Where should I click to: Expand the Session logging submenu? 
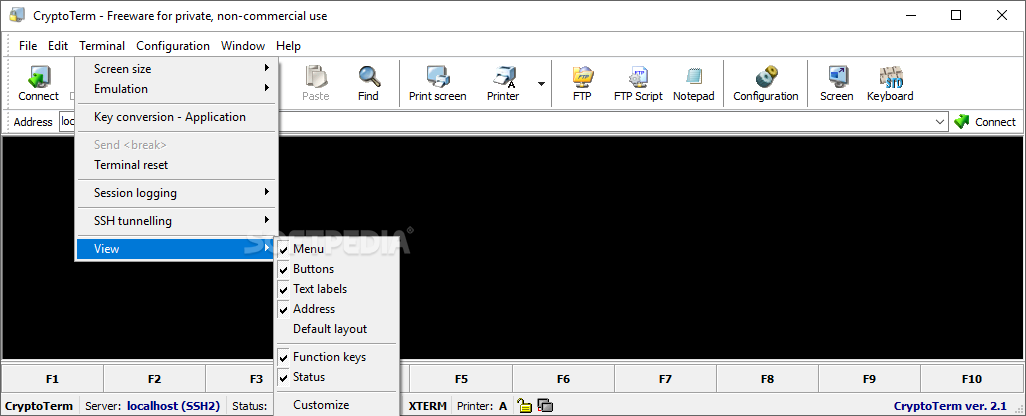[x=177, y=193]
